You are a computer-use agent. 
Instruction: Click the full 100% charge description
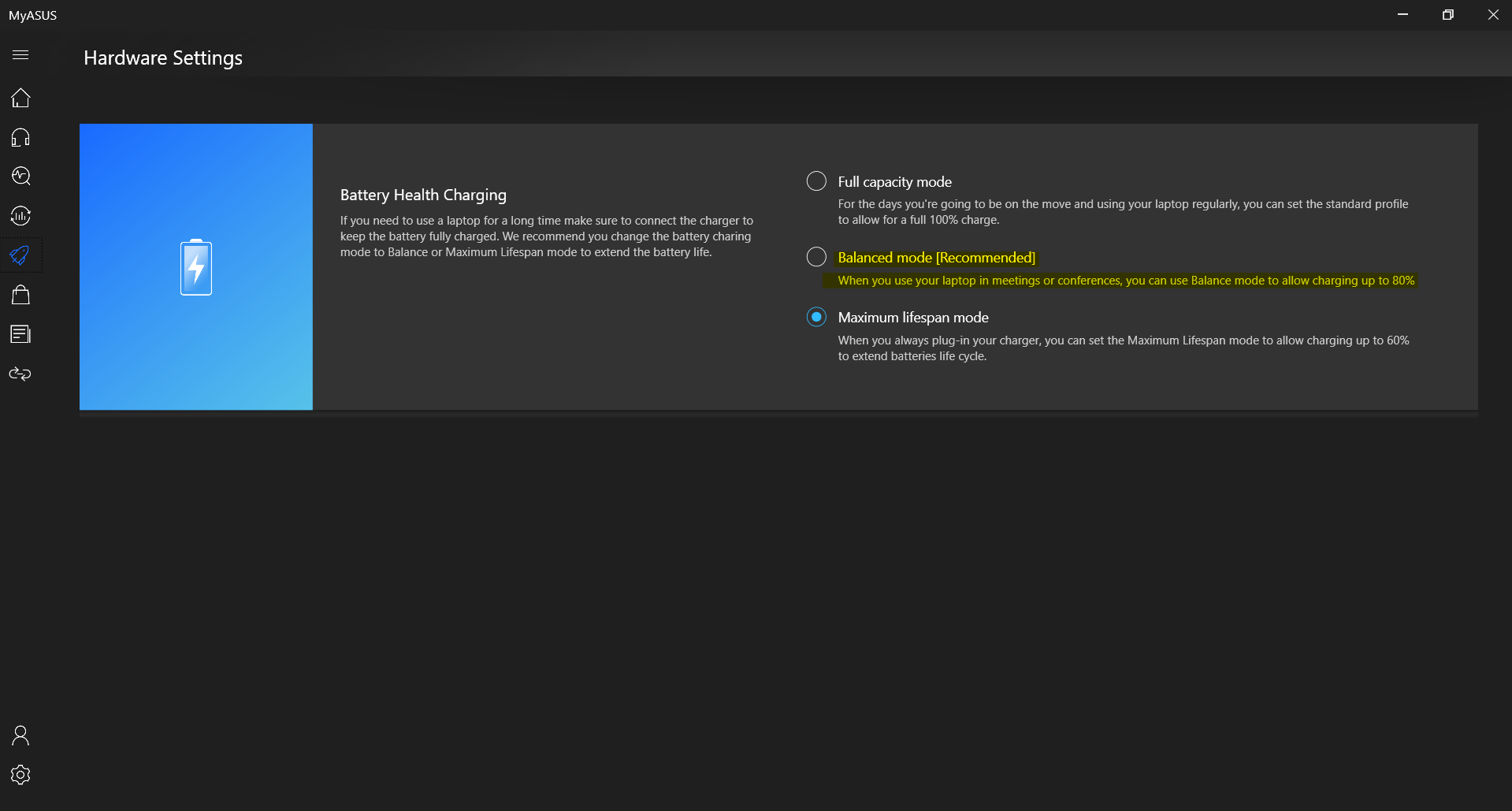(1123, 212)
